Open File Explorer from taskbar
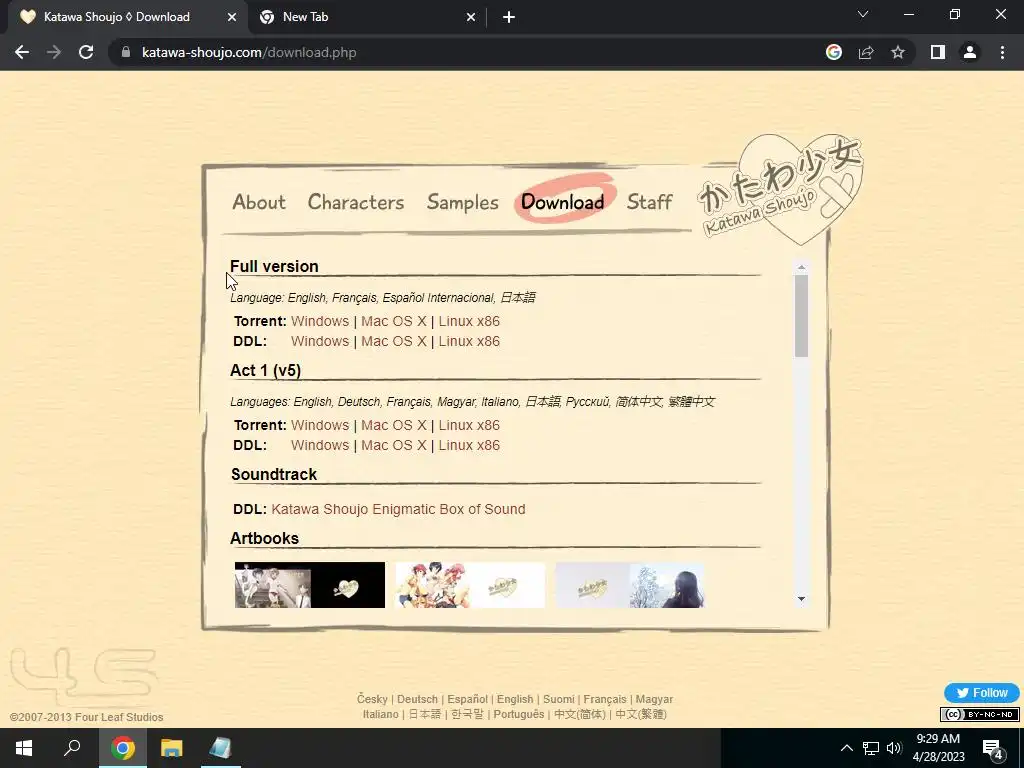The image size is (1024, 768). pos(172,748)
